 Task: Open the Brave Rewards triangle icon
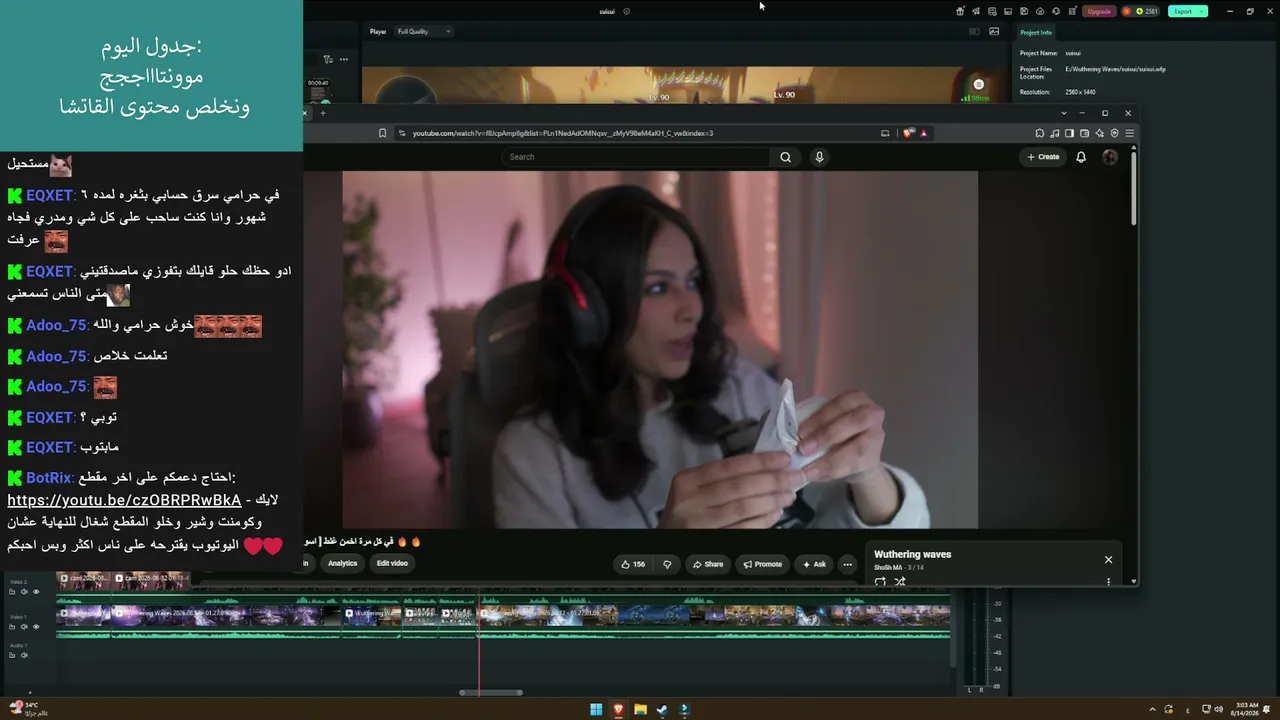[923, 133]
